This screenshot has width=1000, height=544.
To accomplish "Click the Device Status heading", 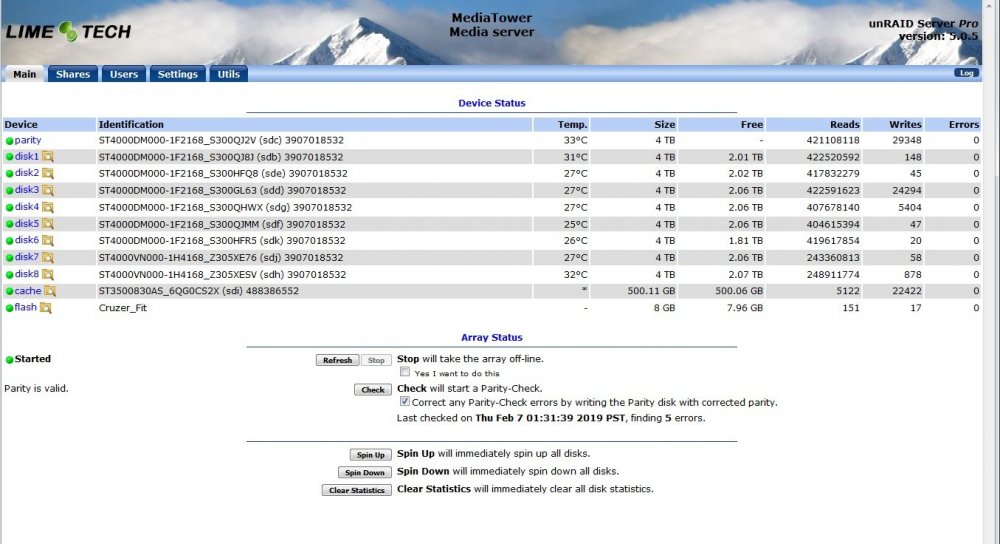I will [x=492, y=103].
